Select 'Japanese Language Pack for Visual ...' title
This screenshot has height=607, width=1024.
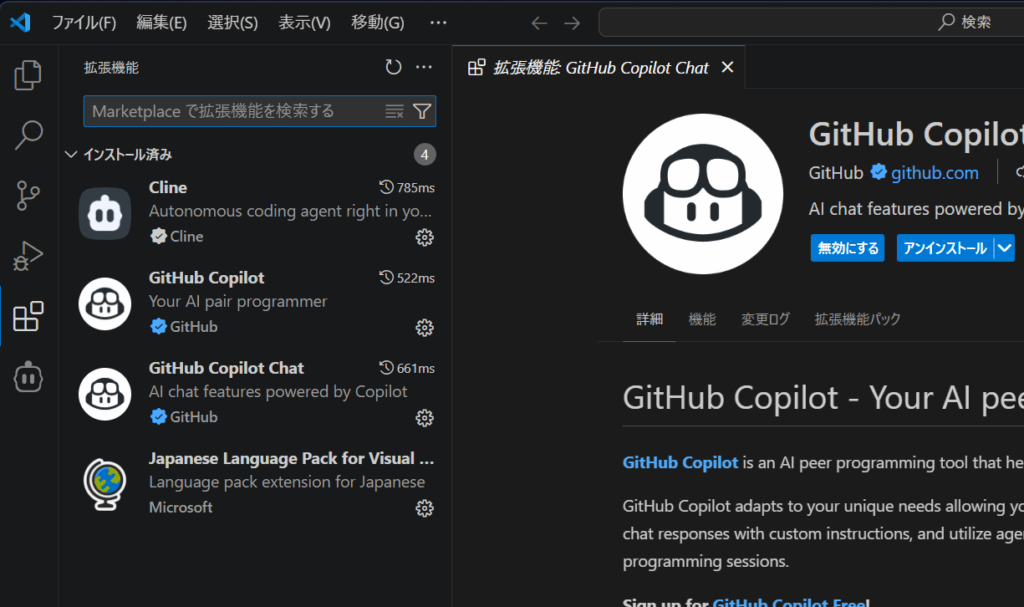click(291, 458)
